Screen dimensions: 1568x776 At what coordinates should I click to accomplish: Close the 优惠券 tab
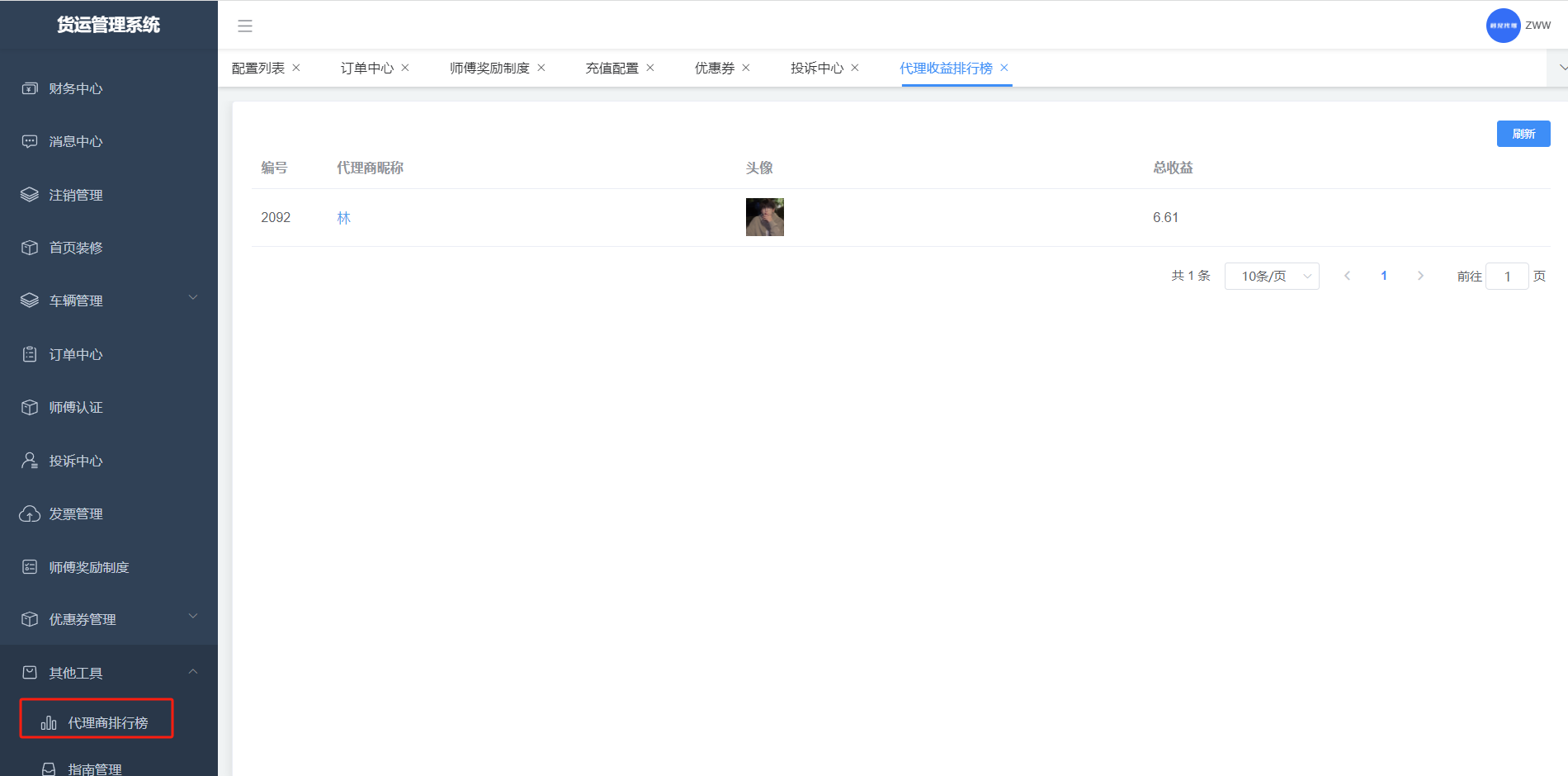pyautogui.click(x=746, y=68)
